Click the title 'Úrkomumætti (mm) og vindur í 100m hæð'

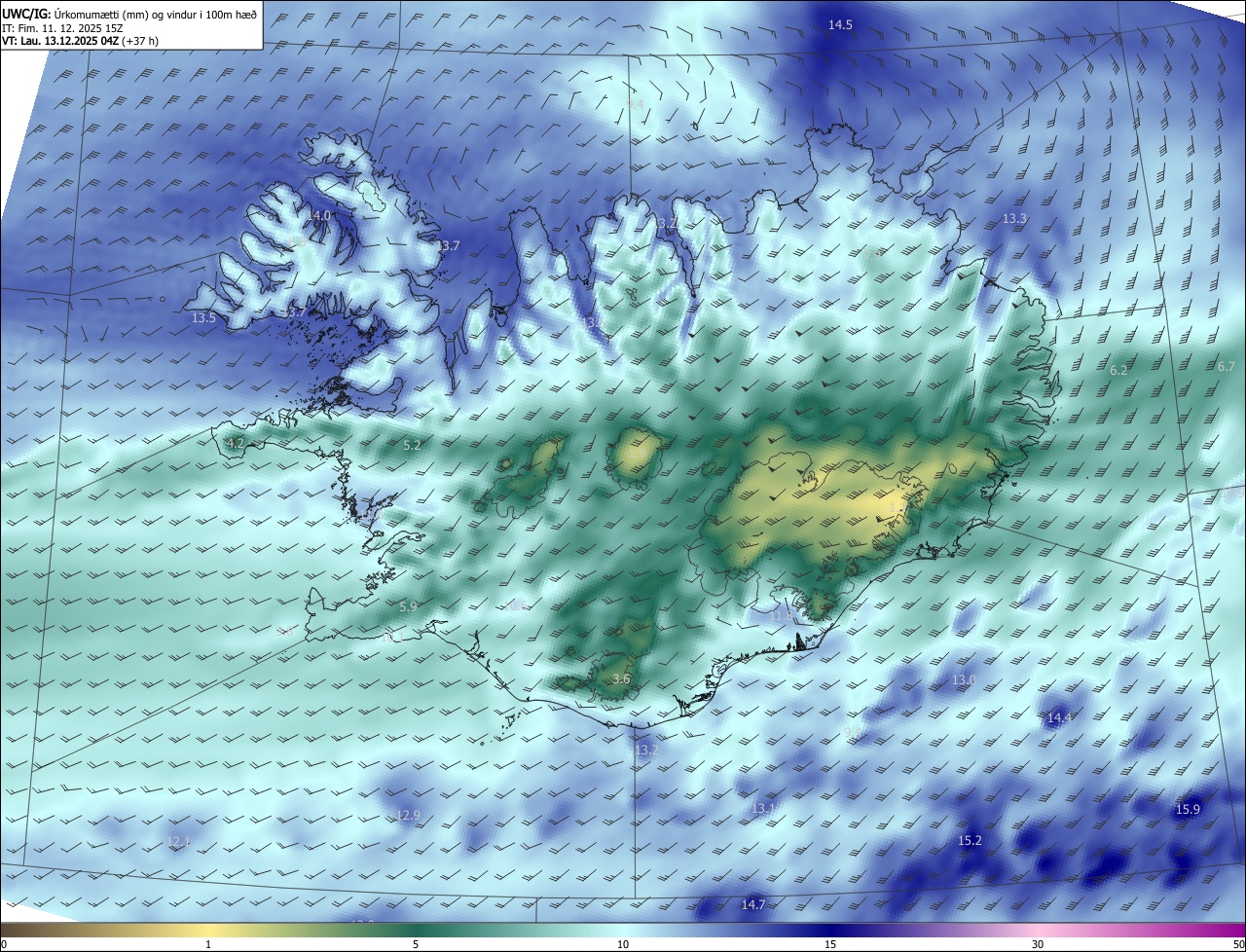pos(155,15)
